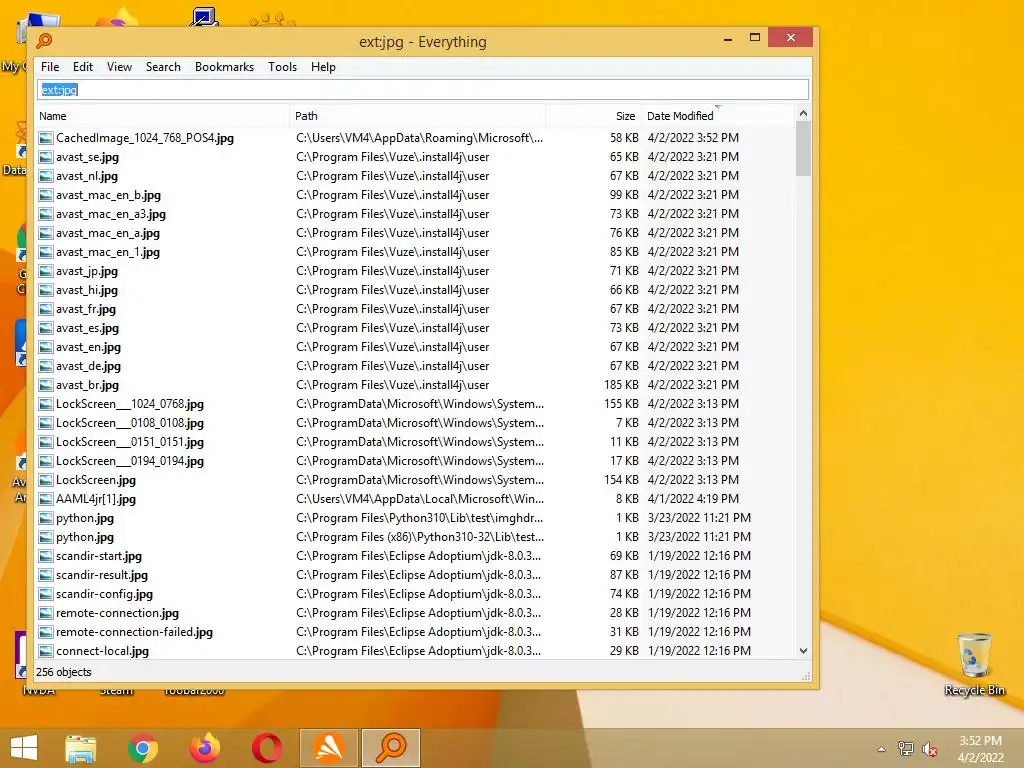Launch Opera from the taskbar

(x=266, y=748)
